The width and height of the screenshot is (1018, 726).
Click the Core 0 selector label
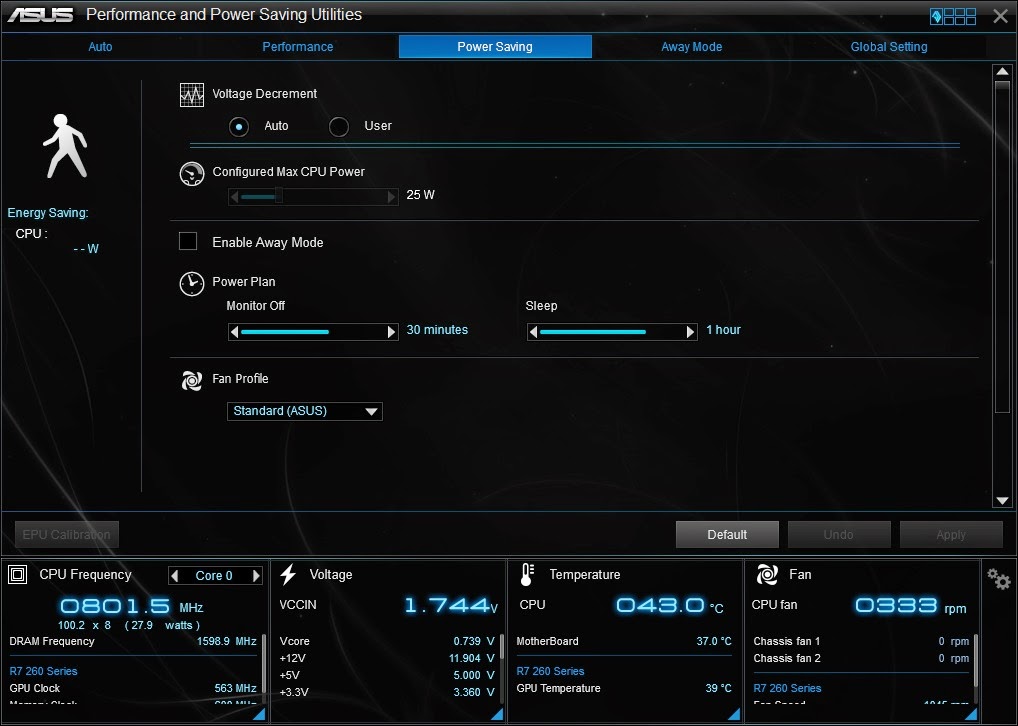click(214, 576)
